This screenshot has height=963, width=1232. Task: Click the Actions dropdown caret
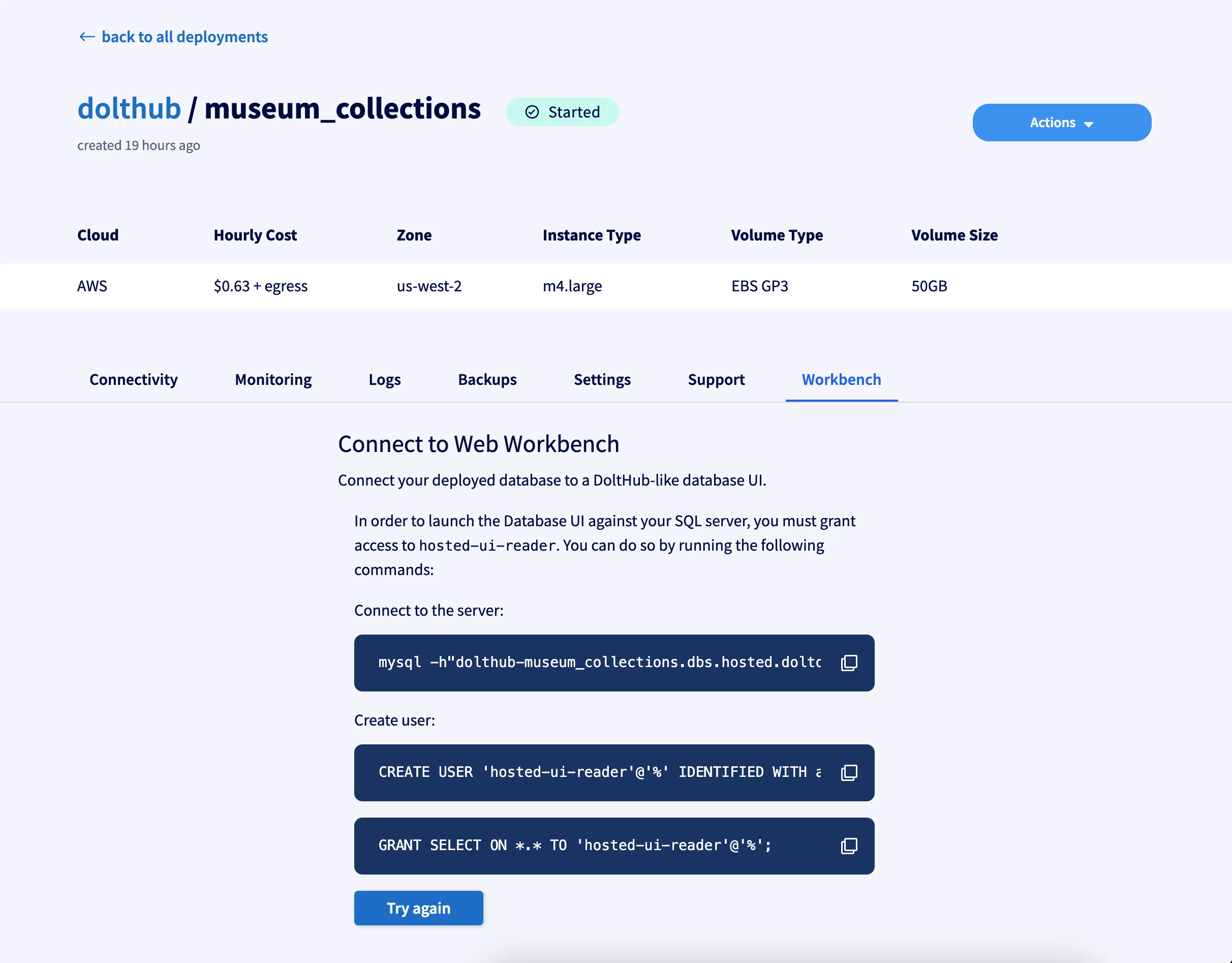tap(1089, 124)
